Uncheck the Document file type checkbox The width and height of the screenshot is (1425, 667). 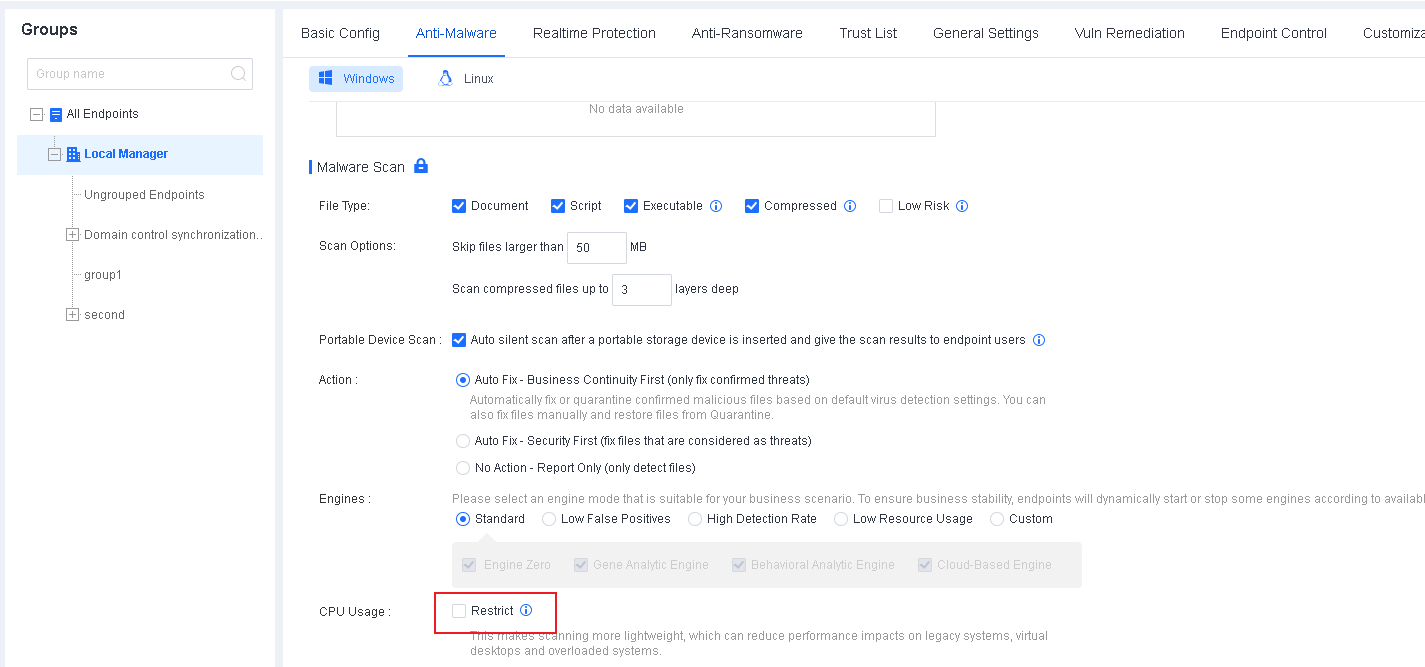pyautogui.click(x=459, y=206)
